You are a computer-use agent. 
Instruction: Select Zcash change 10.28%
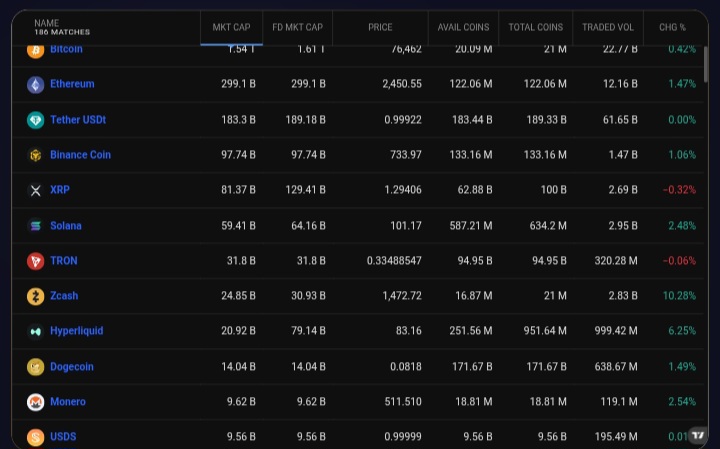click(x=679, y=296)
